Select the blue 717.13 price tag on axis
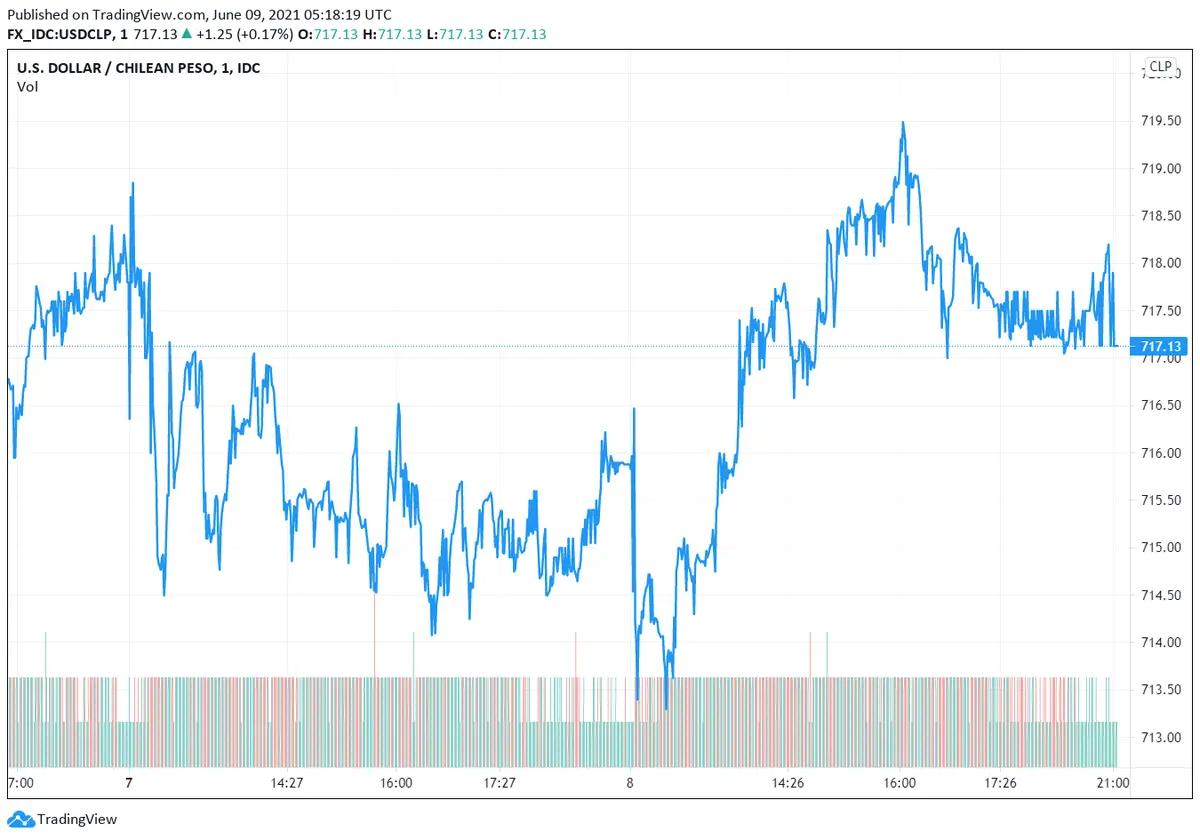Viewport: 1200px width, 840px height. coord(1160,347)
